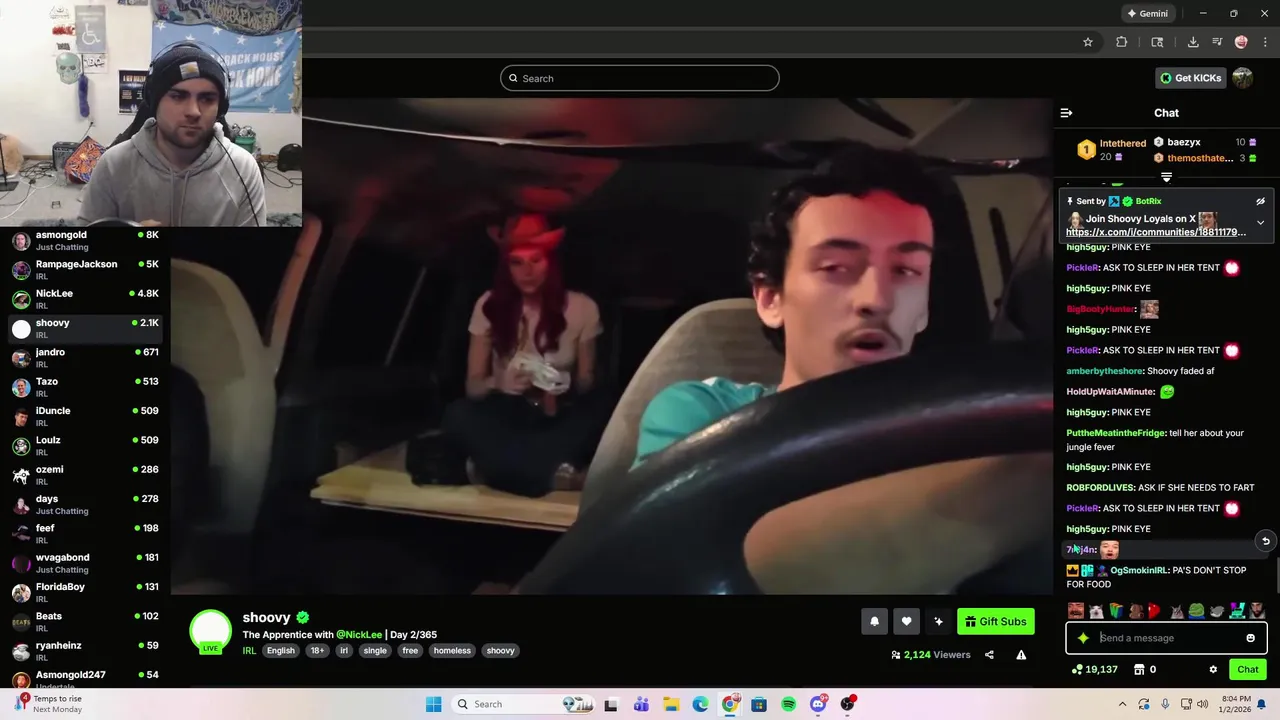Screen dimensions: 1280x720
Task: Open Discord from the taskbar
Action: point(818,704)
